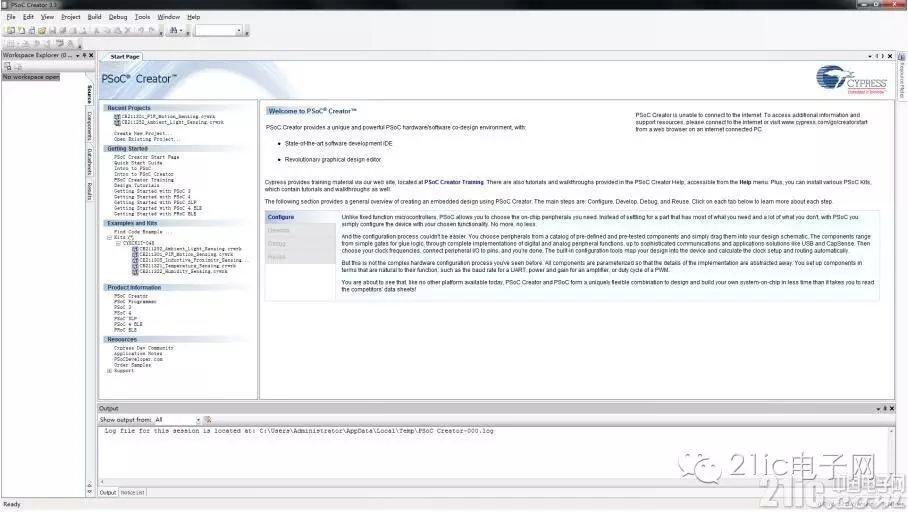Open Intro to PSoC Creator link

tap(144, 174)
